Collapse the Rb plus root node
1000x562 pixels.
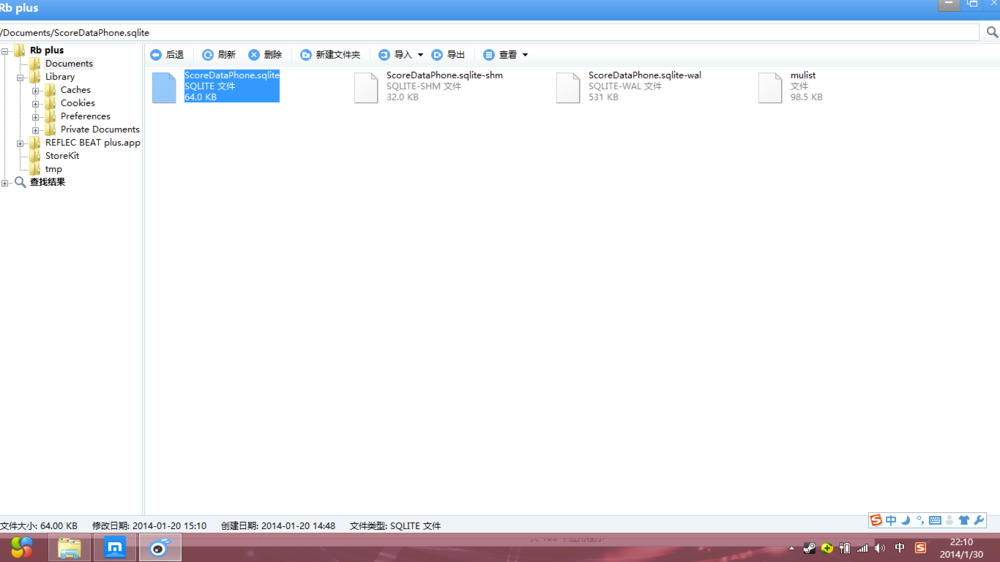tap(5, 50)
